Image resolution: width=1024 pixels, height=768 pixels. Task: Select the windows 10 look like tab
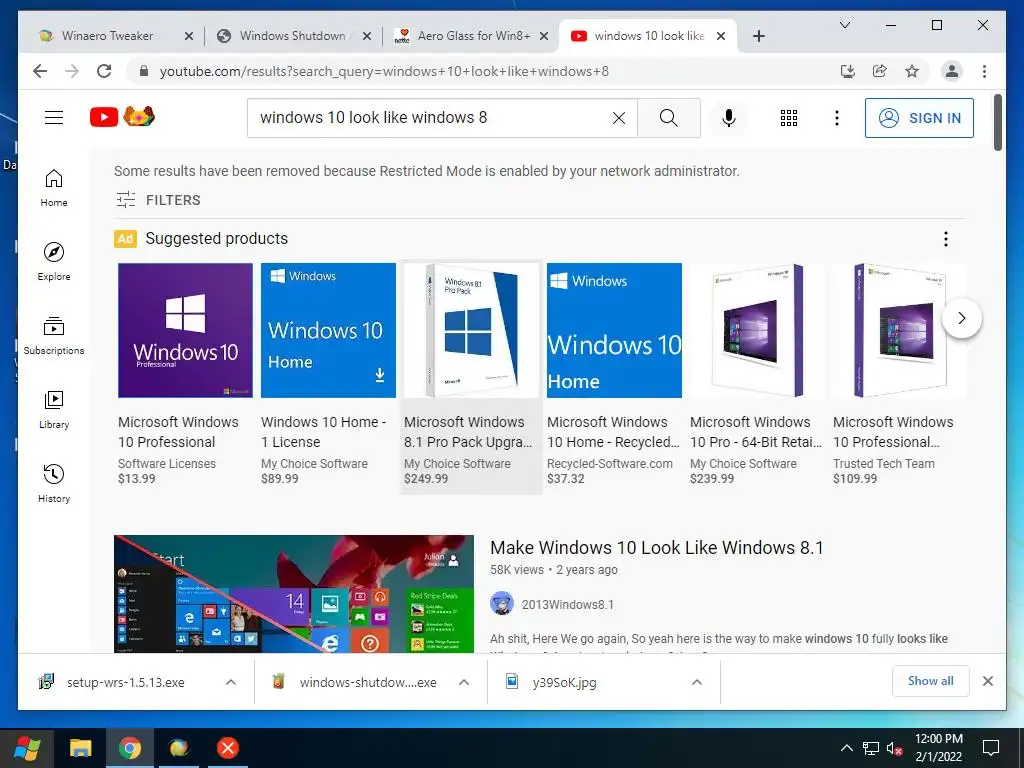click(x=648, y=36)
